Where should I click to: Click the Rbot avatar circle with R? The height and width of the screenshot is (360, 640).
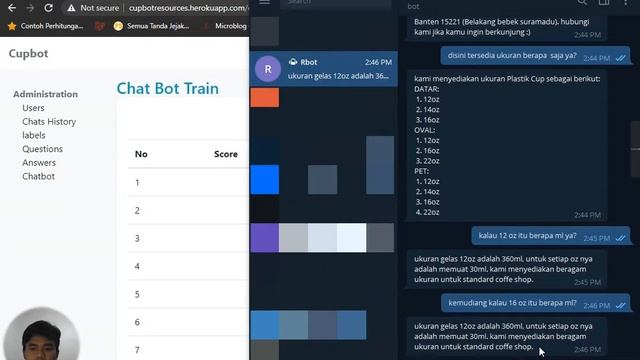click(x=268, y=69)
